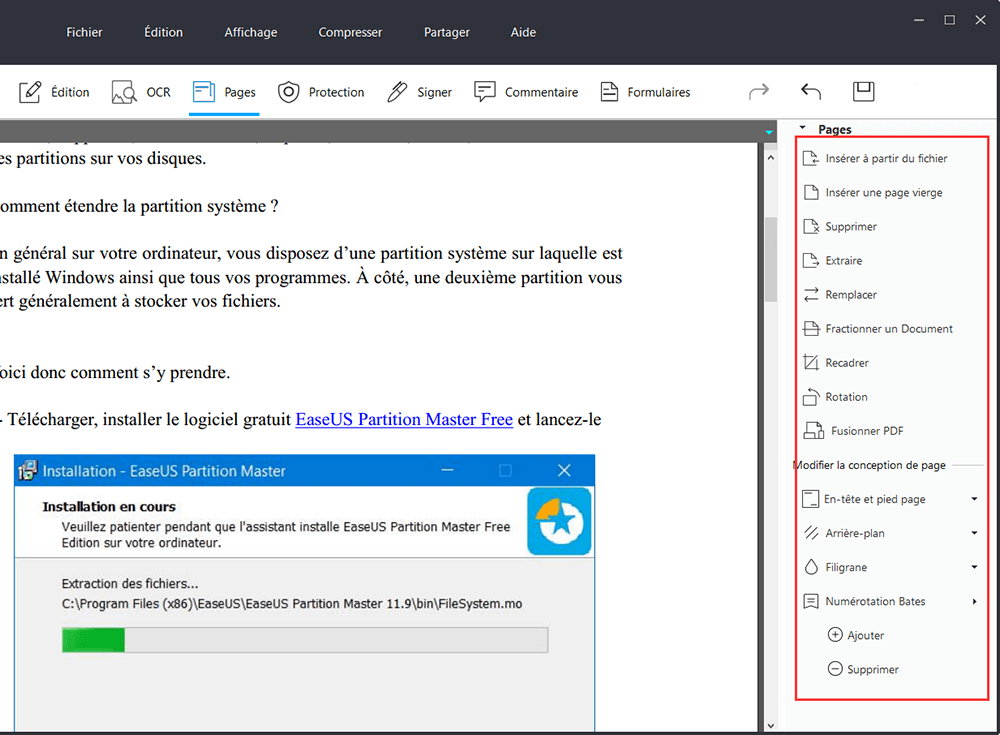1000x735 pixels.
Task: Click the Pages tool icon
Action: tap(204, 92)
